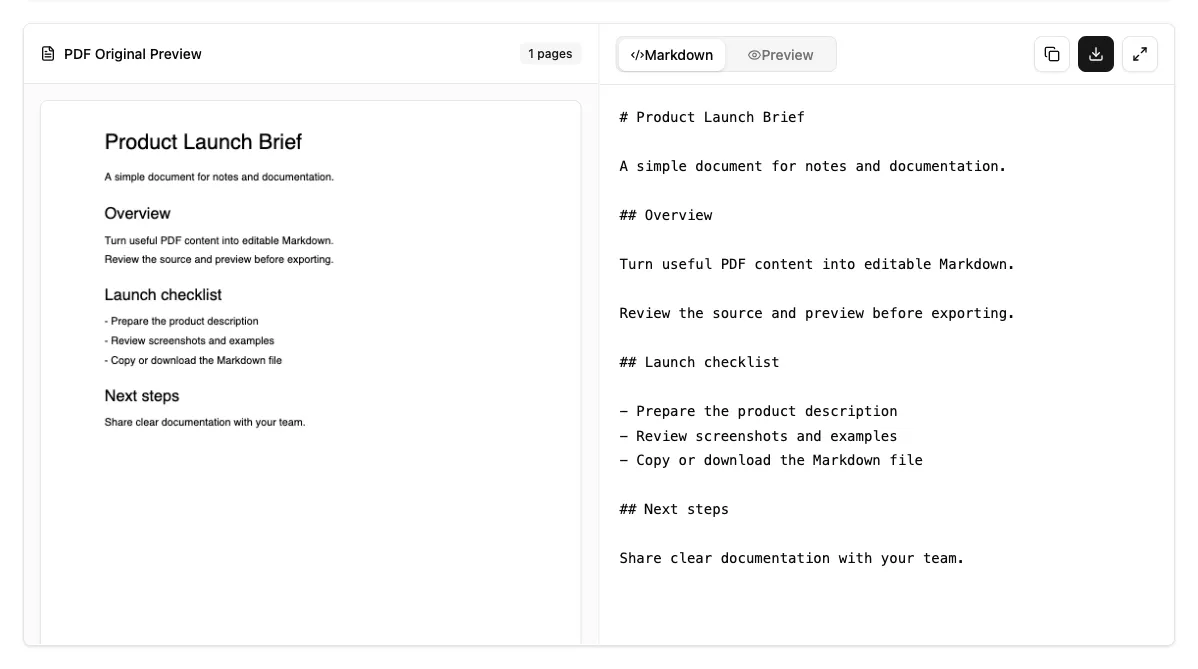1198x669 pixels.
Task: Click 'Share clear documentation with your team.' in PDF
Action: tap(205, 422)
